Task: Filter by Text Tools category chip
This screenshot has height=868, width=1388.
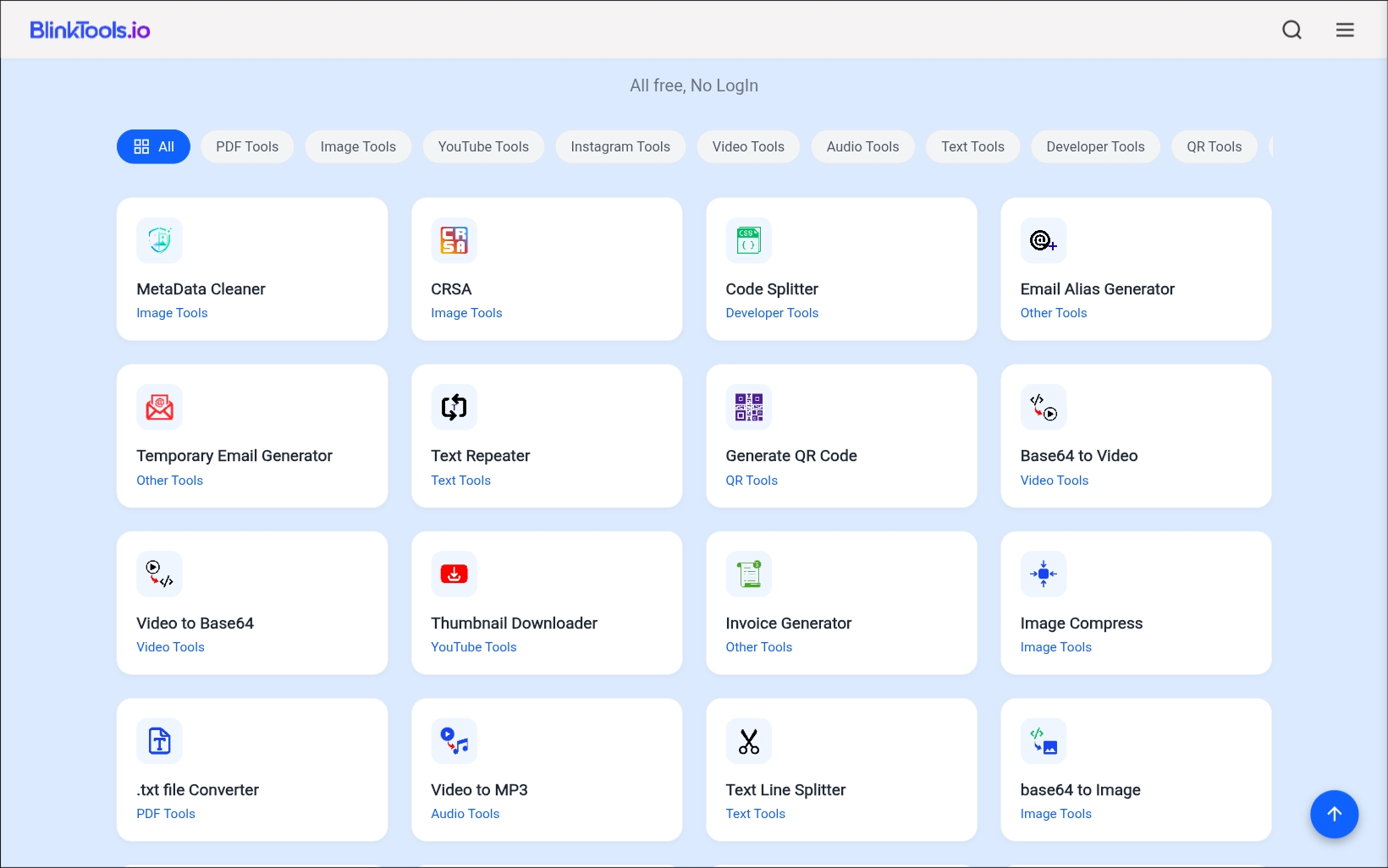Action: [972, 146]
